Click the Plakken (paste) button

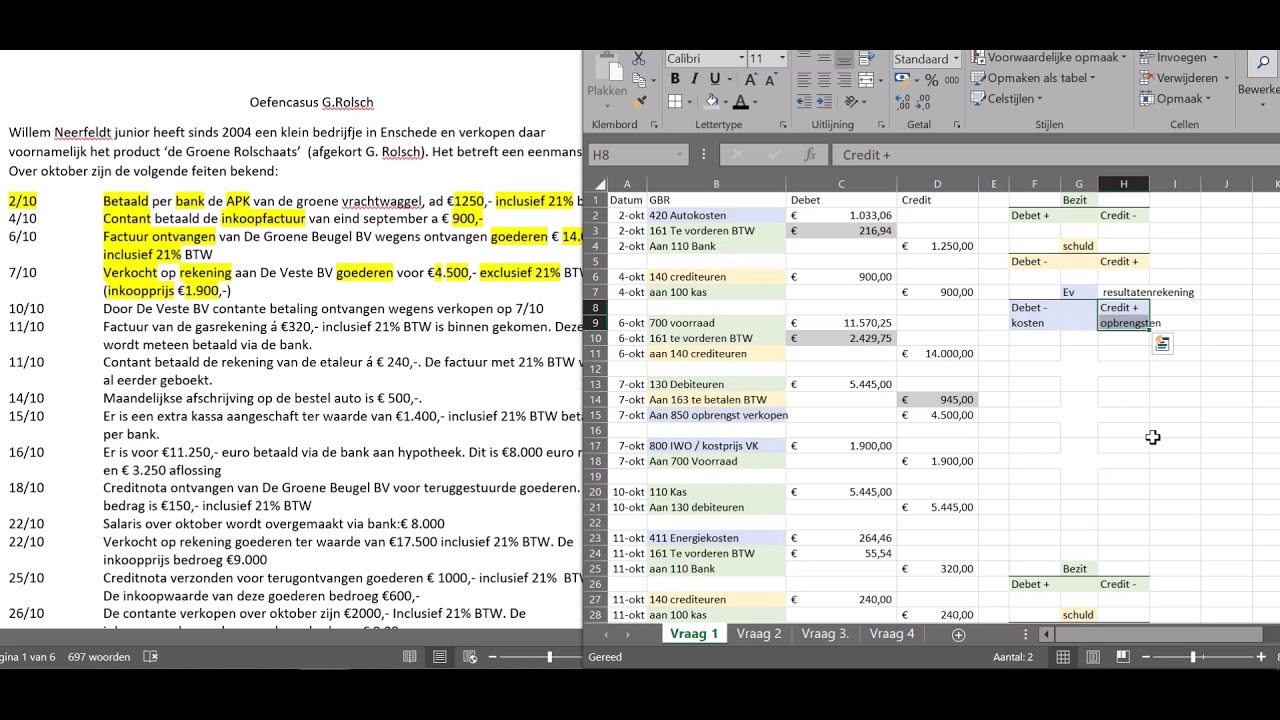(607, 76)
